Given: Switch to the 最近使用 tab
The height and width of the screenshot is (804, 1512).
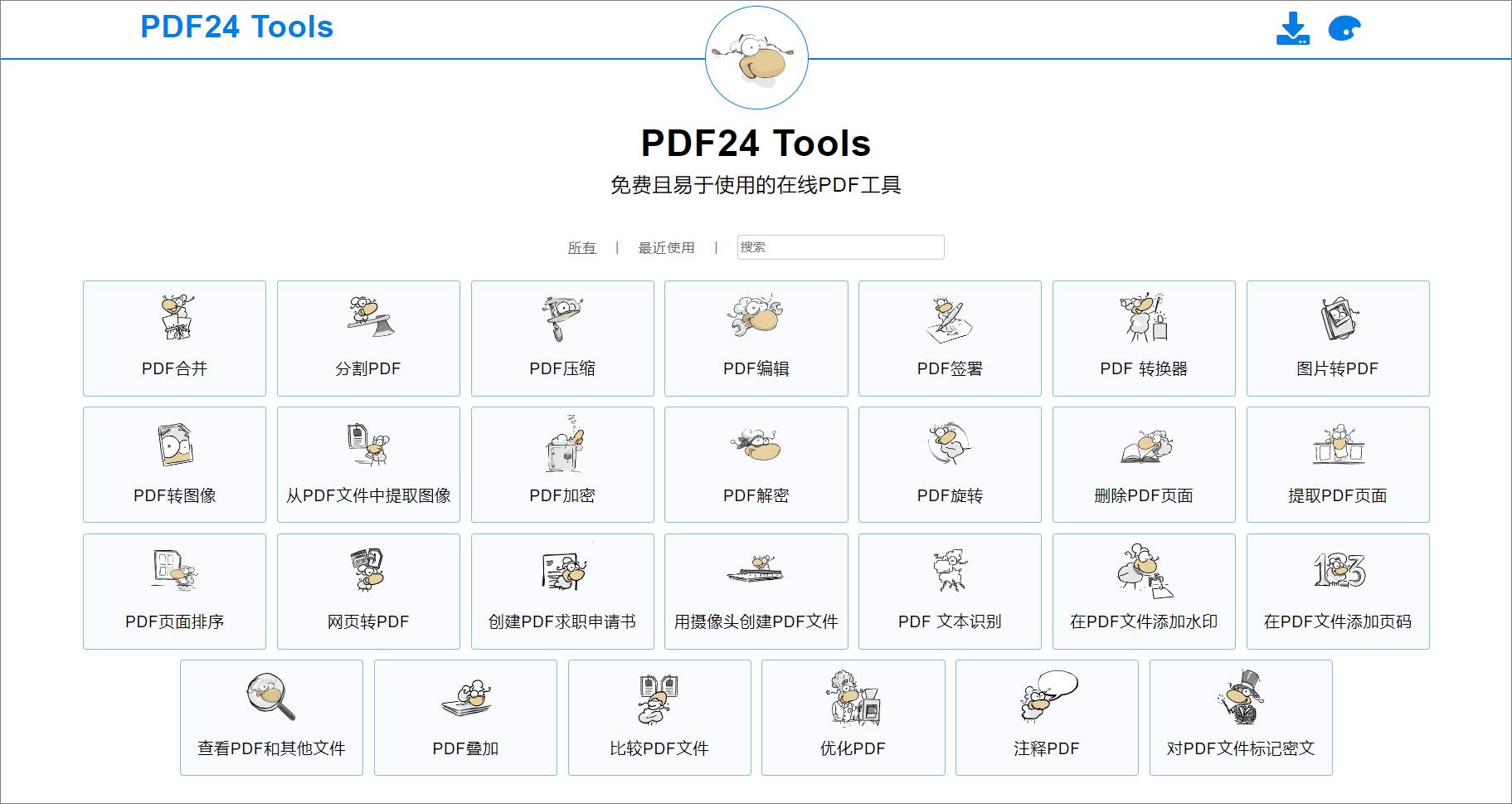Looking at the screenshot, I should coord(665,247).
